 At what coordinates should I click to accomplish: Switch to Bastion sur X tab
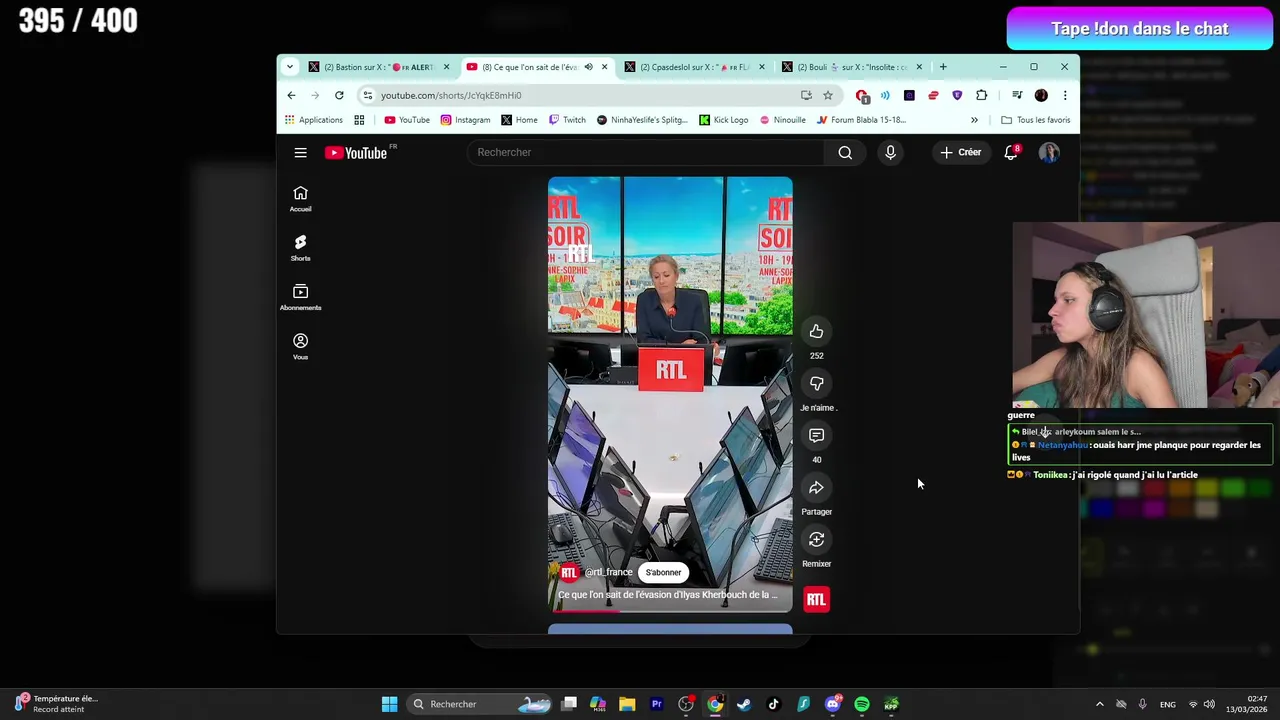tap(378, 67)
